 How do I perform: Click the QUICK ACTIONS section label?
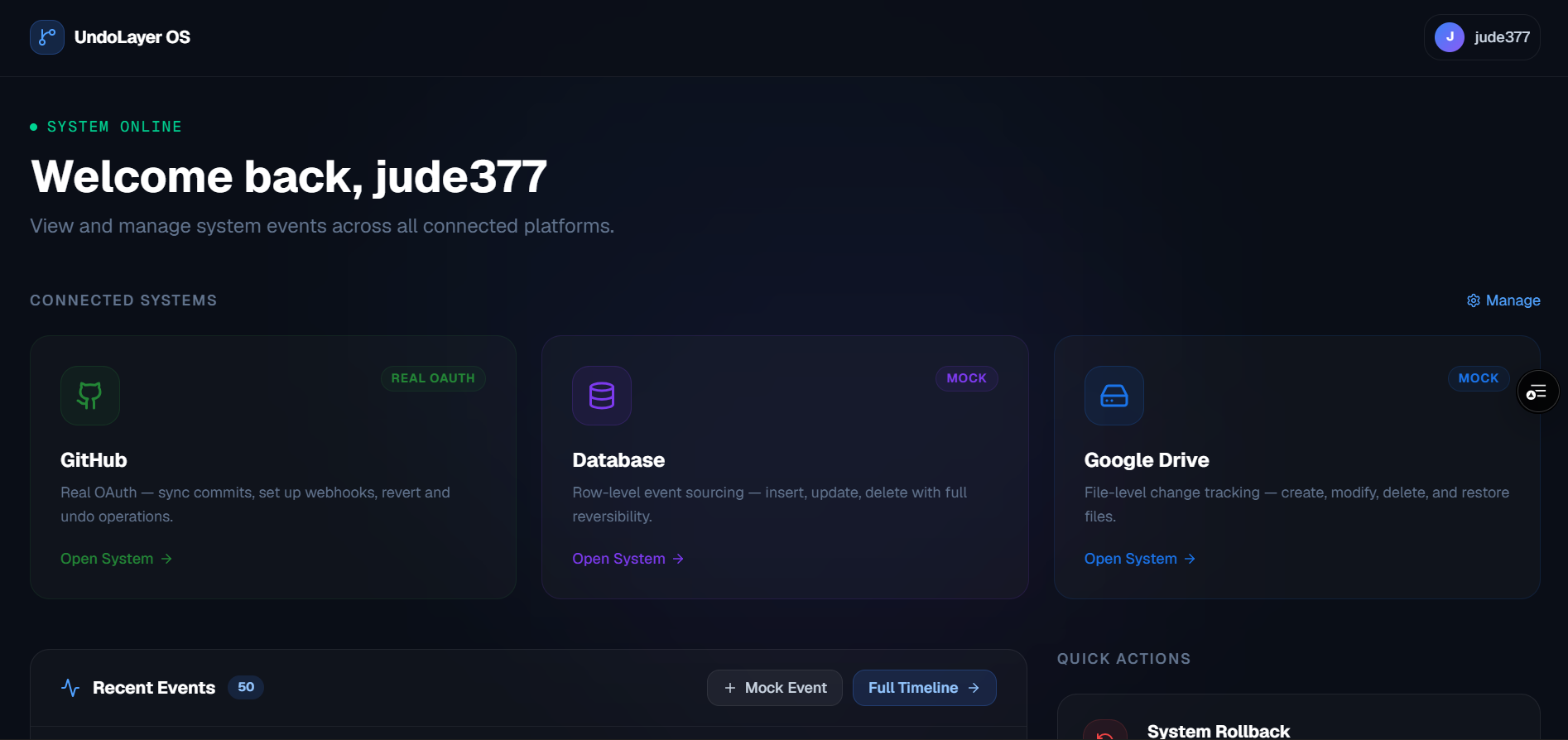pyautogui.click(x=1123, y=659)
